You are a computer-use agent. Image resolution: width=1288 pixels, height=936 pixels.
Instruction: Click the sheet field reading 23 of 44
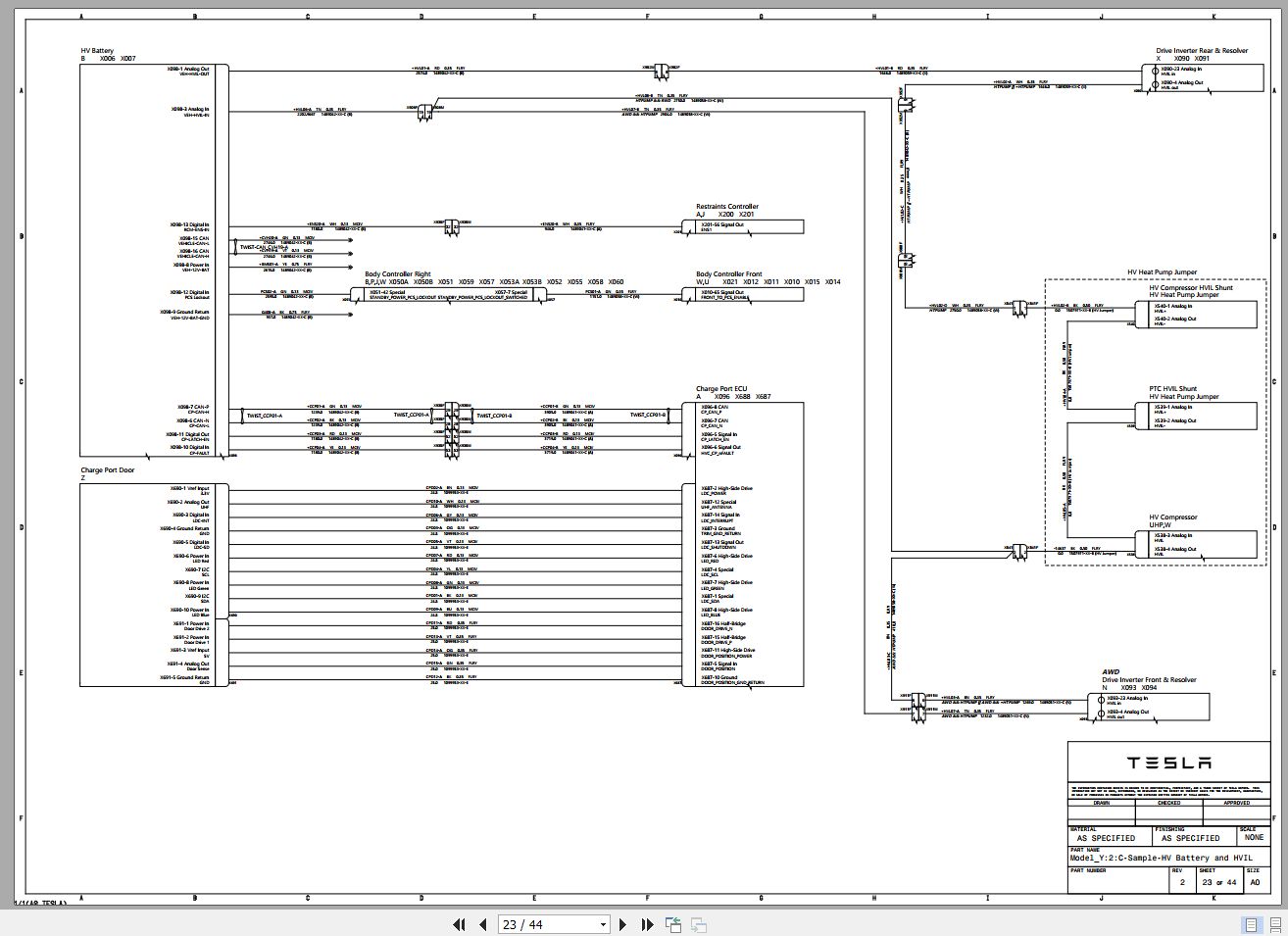pos(1216,881)
